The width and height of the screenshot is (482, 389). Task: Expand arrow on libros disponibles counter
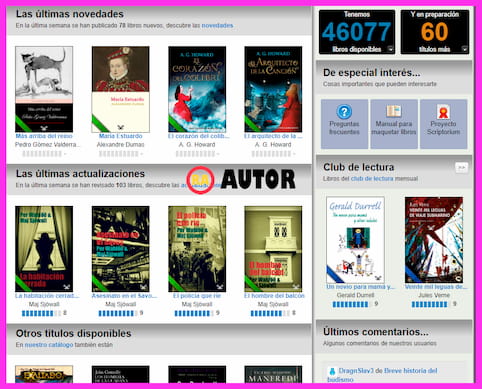click(390, 49)
